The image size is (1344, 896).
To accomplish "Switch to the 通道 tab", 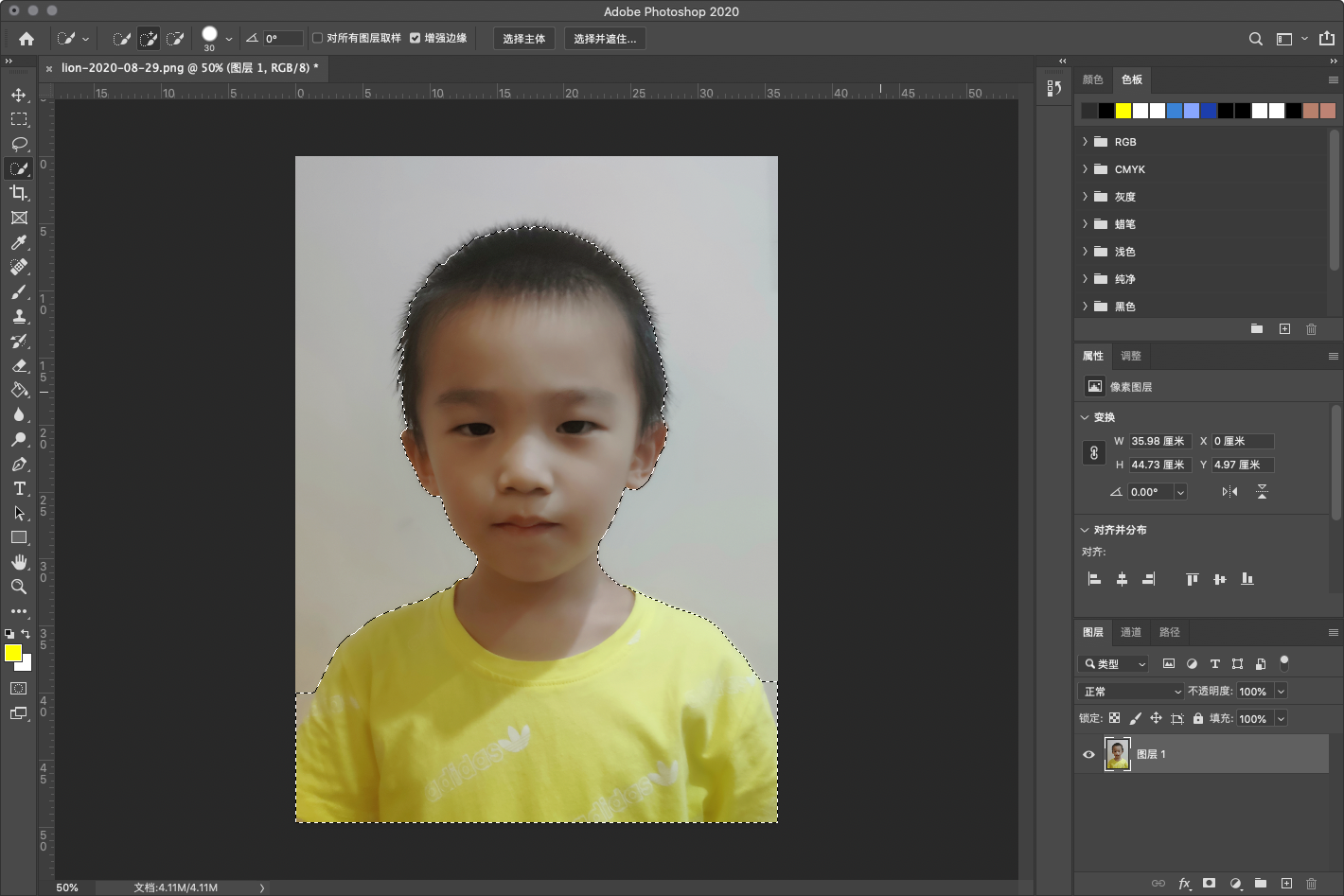I will 1131,632.
